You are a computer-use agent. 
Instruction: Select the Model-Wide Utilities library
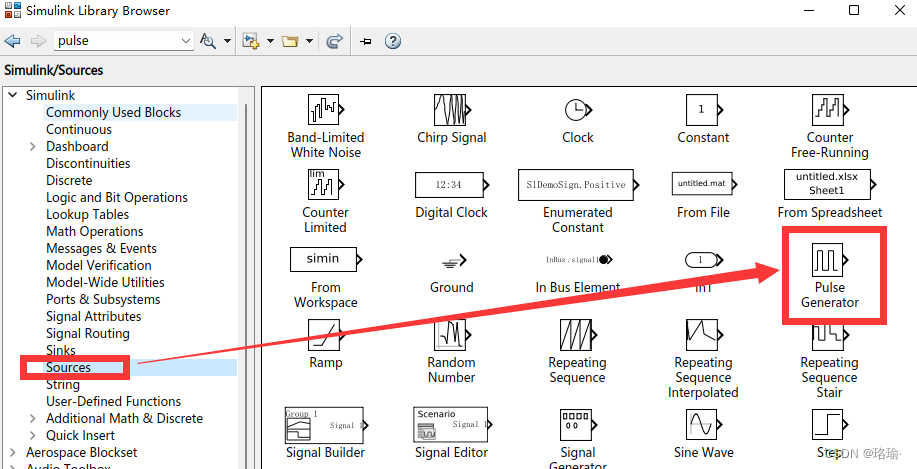(105, 282)
